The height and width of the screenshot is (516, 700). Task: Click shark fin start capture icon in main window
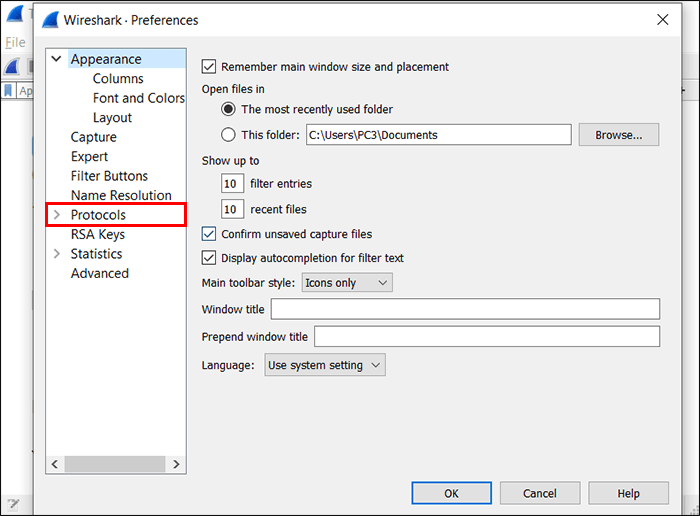tap(12, 67)
